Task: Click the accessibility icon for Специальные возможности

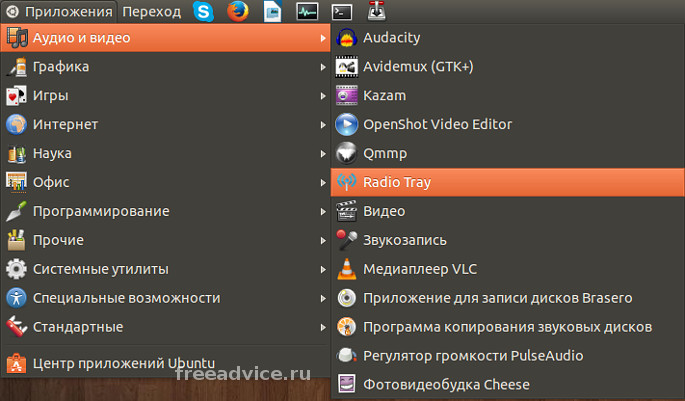Action: (17, 298)
